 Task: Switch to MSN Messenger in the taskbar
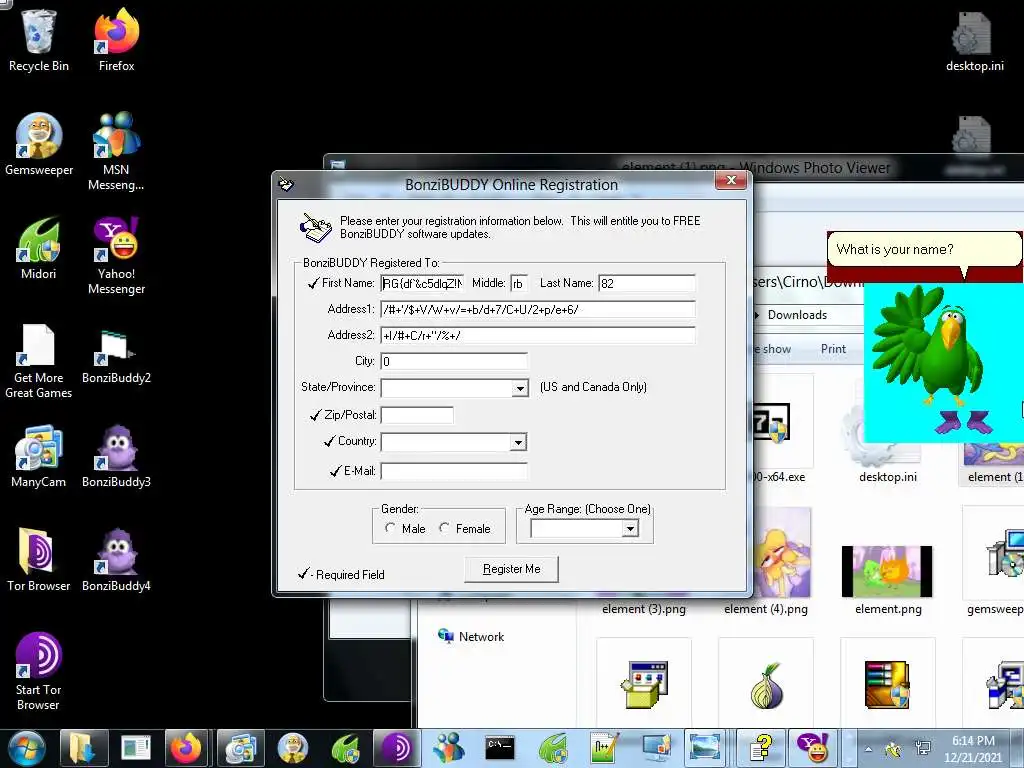pos(449,748)
